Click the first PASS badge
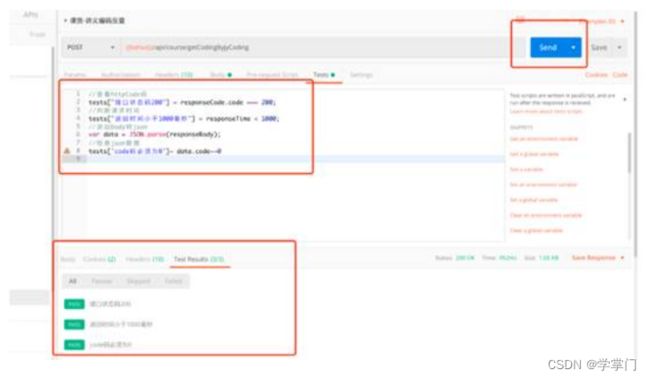650x379 pixels. 74,304
